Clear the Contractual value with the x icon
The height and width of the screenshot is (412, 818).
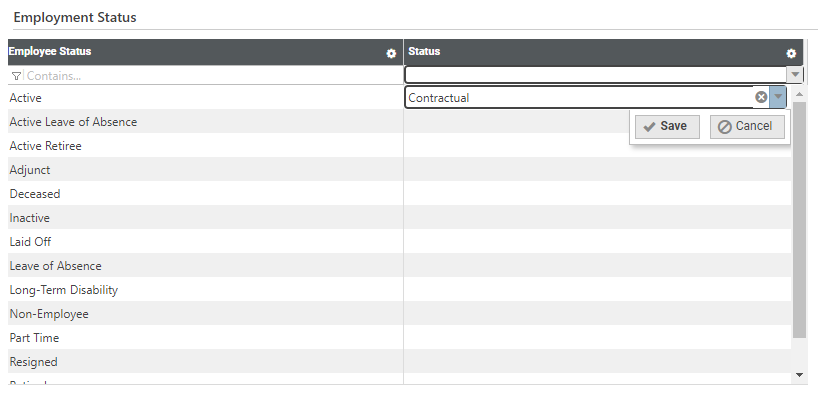click(761, 97)
